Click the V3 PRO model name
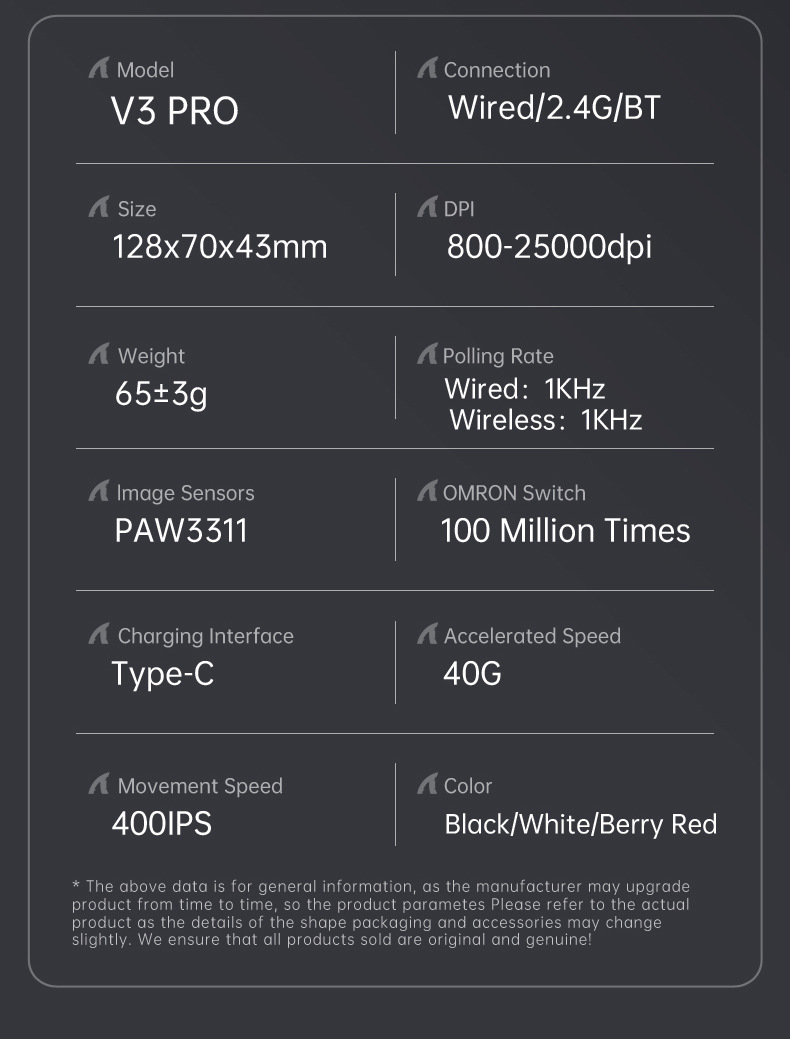The height and width of the screenshot is (1039, 790). tap(175, 111)
